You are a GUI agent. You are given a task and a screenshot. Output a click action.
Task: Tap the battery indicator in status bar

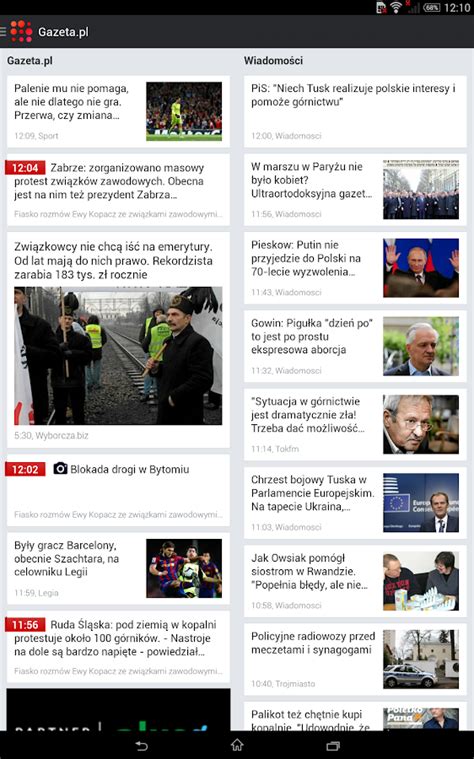(431, 7)
